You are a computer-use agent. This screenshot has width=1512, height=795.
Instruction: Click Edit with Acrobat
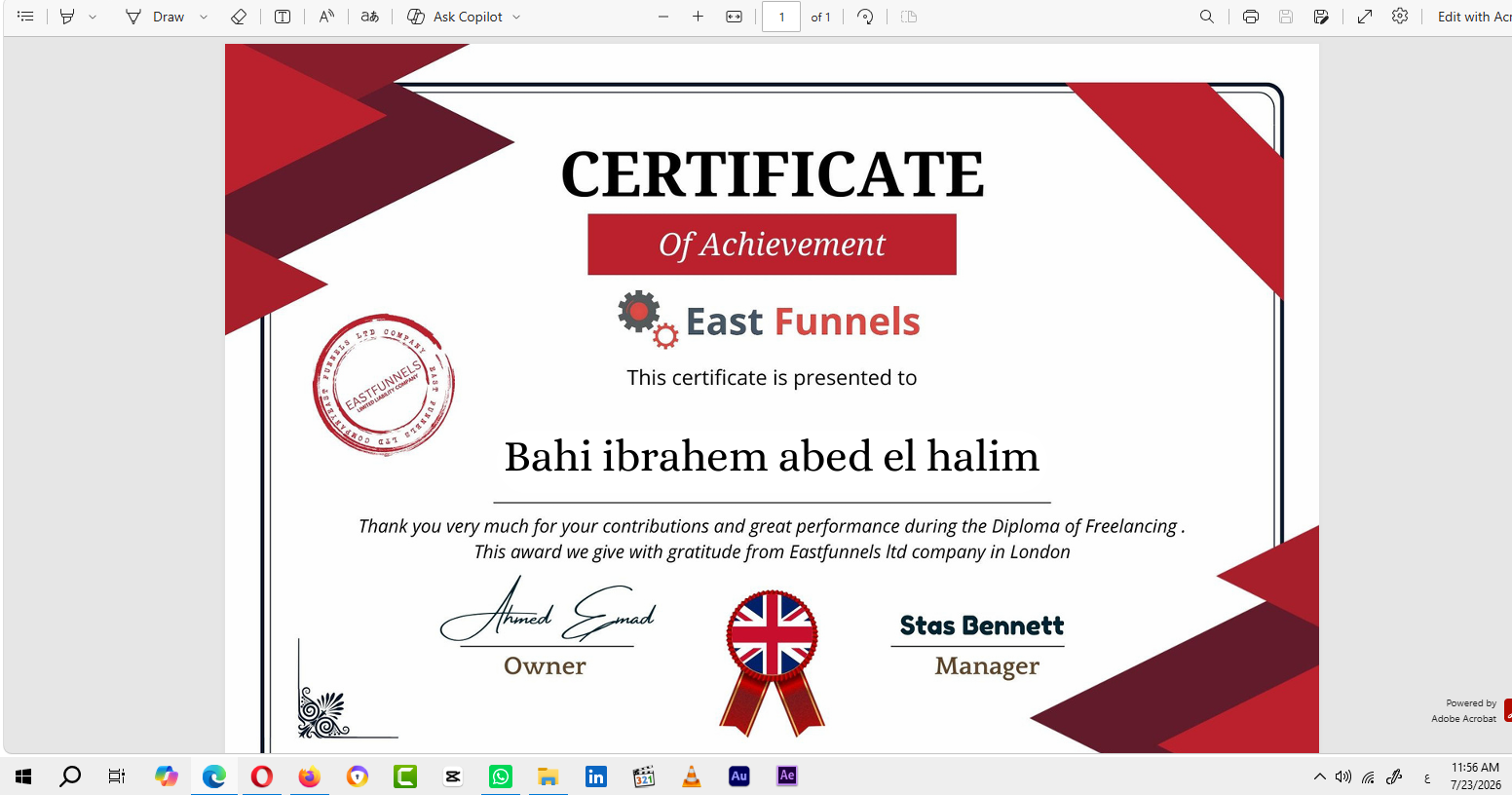(x=1474, y=17)
